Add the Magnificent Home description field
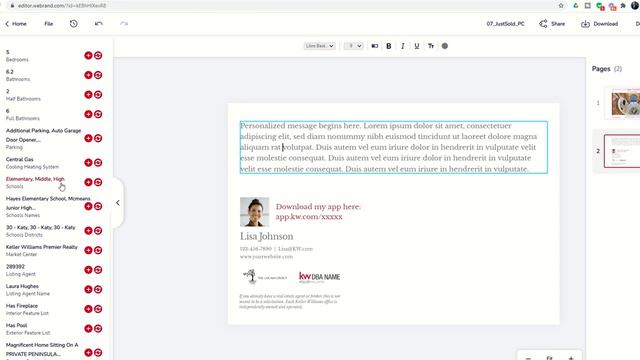Image resolution: width=640 pixels, height=360 pixels. [x=88, y=353]
